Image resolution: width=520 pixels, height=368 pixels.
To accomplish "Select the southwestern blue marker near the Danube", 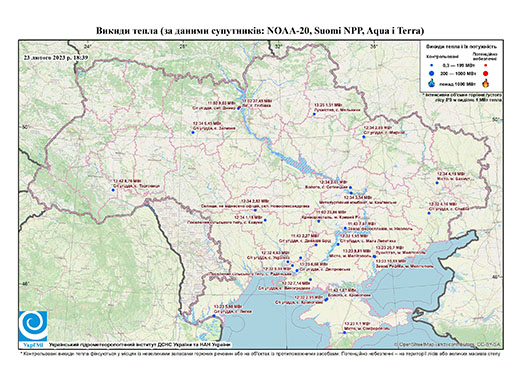I will click(x=214, y=315).
